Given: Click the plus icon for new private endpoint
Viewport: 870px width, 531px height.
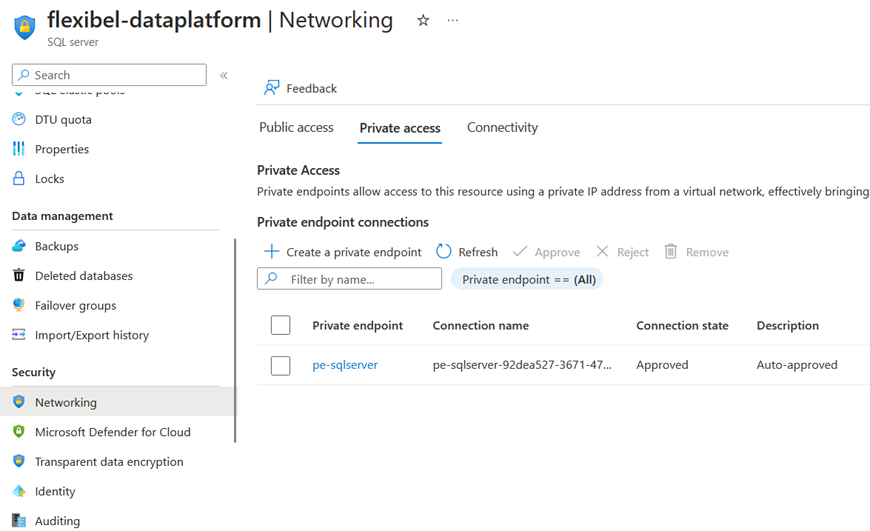Looking at the screenshot, I should point(271,251).
